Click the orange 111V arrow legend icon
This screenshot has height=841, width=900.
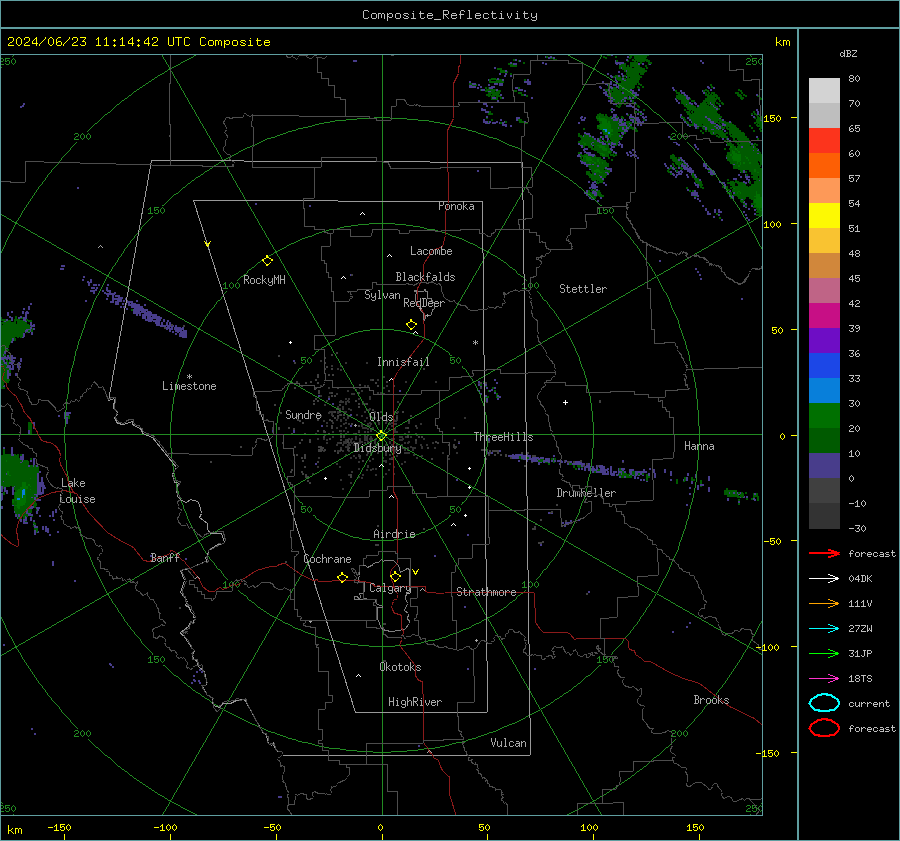coord(824,603)
